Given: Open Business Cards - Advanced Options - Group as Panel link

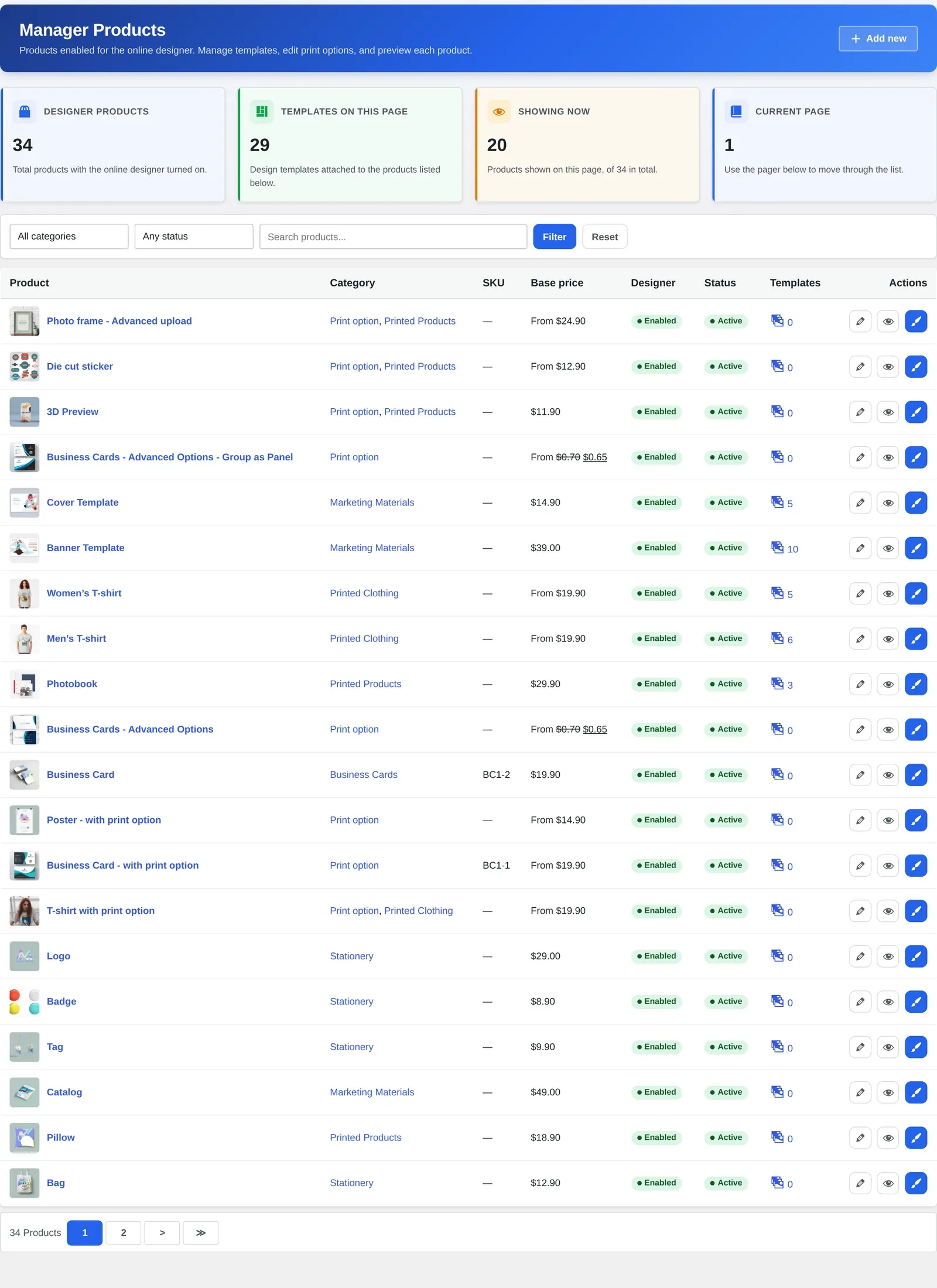Looking at the screenshot, I should pos(170,457).
